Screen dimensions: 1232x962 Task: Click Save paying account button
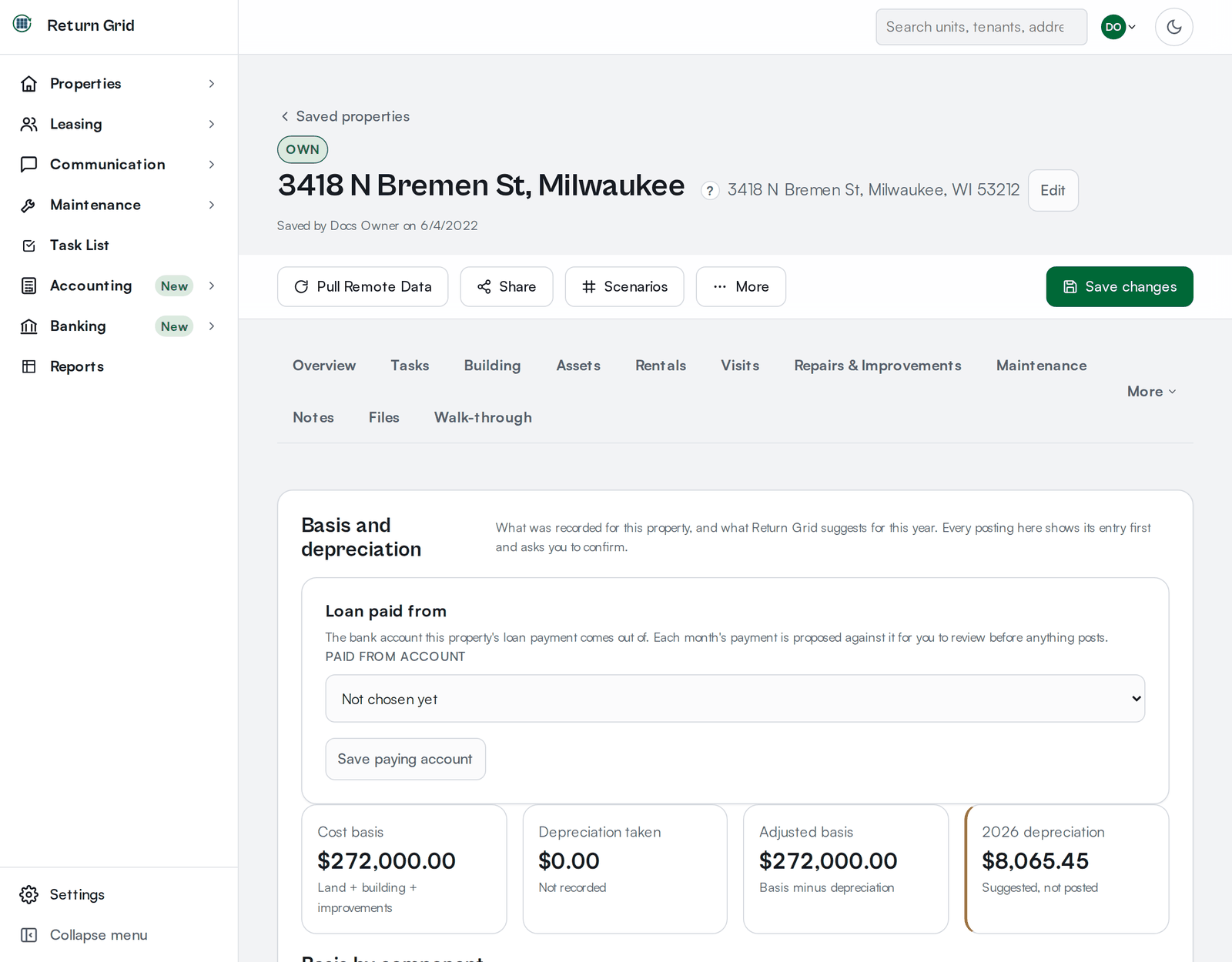point(405,759)
